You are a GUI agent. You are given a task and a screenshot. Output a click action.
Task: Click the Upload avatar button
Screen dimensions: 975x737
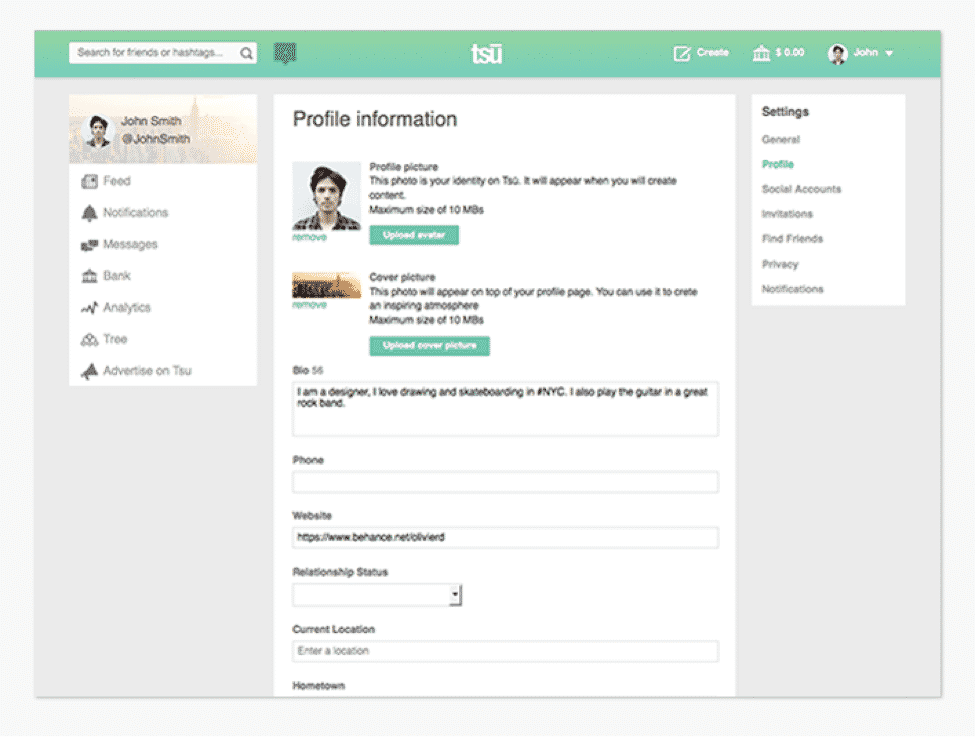point(414,235)
